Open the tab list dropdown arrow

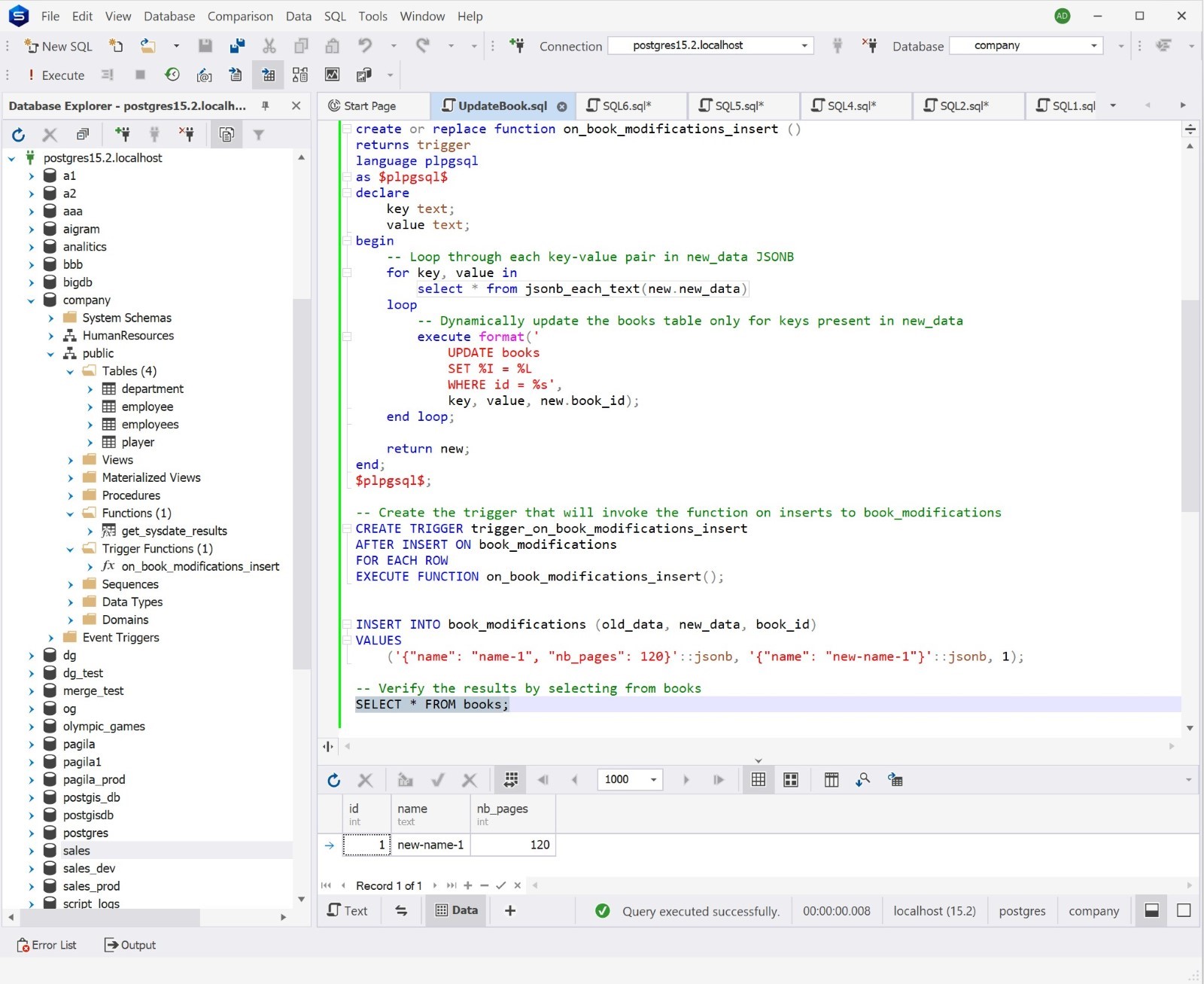pyautogui.click(x=1113, y=106)
